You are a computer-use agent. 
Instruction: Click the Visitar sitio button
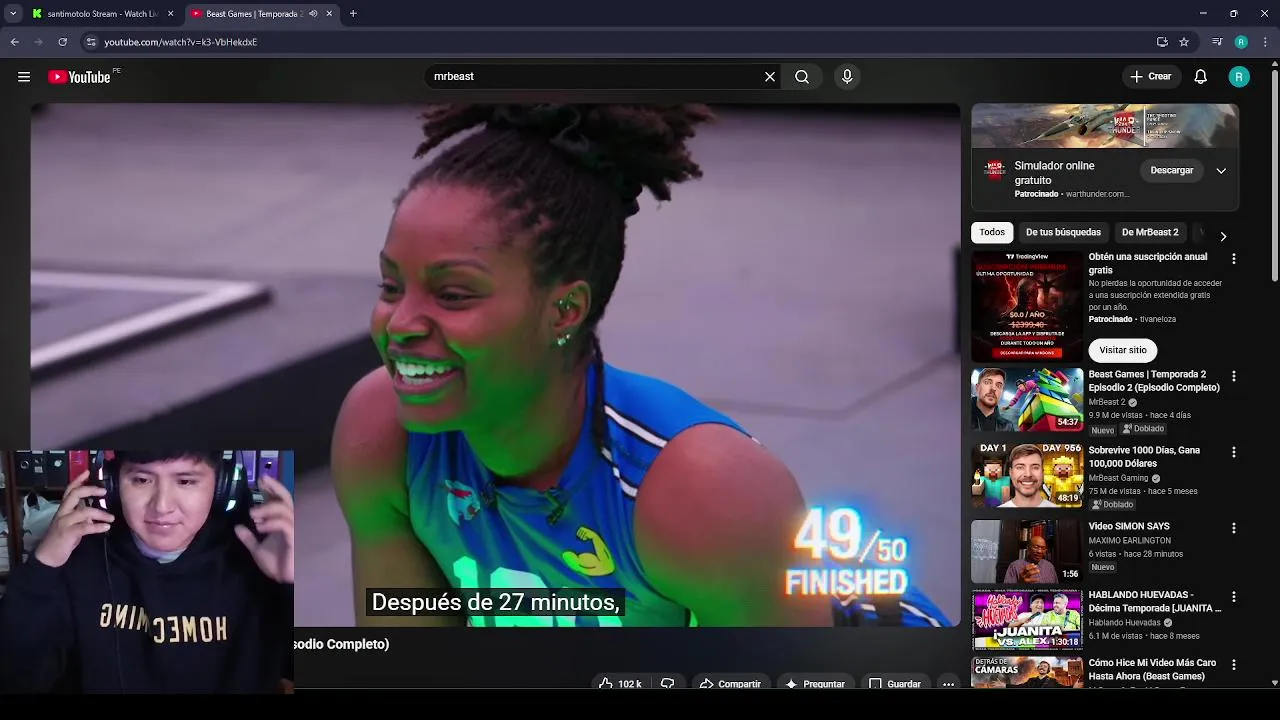pos(1123,350)
